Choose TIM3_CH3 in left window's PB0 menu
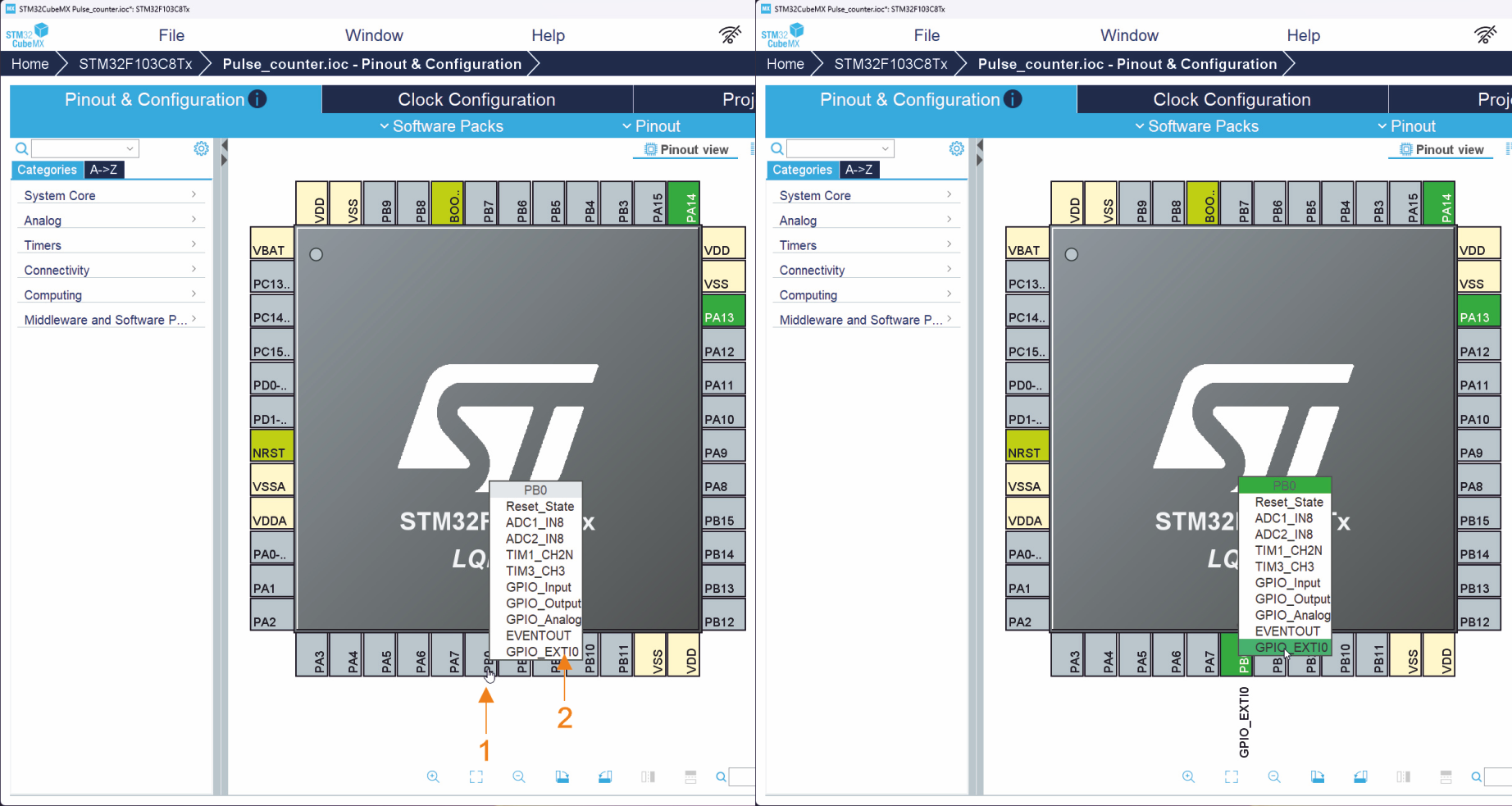1512x806 pixels. [x=535, y=571]
